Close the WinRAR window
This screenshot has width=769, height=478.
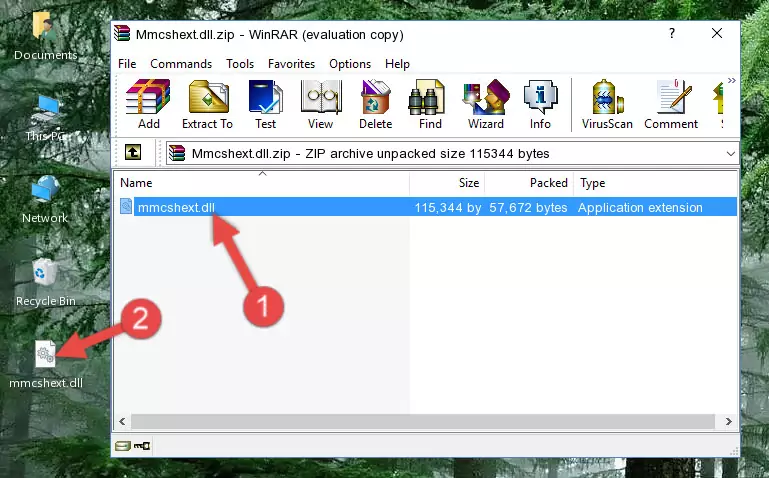pos(717,33)
